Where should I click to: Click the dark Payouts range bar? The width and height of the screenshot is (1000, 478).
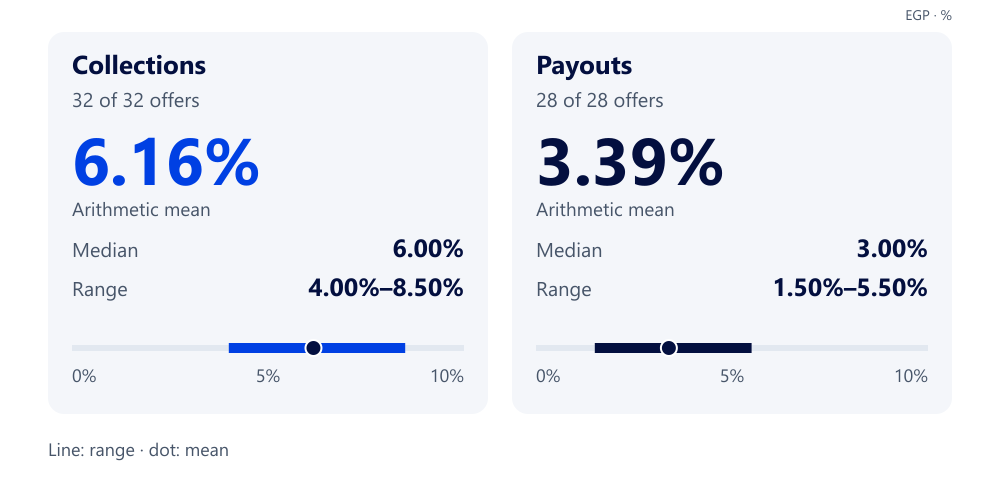pos(673,348)
